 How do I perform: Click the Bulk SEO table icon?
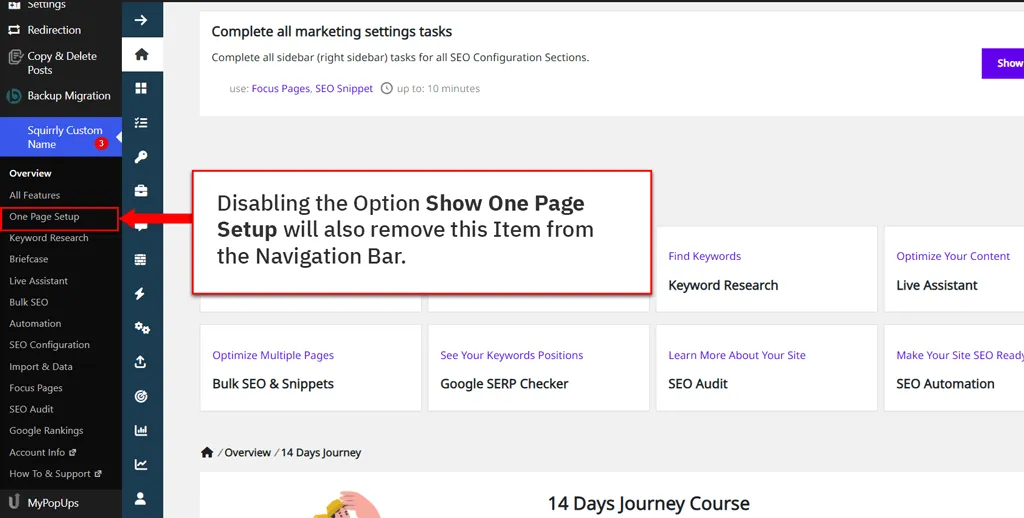point(141,259)
